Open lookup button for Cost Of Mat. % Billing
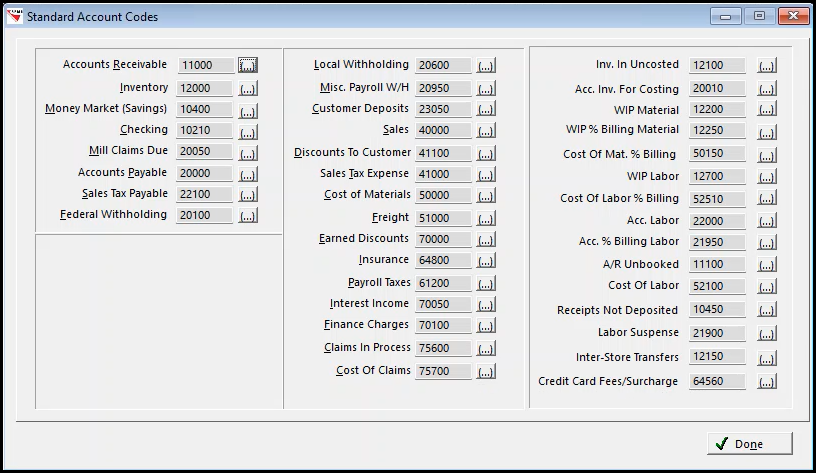This screenshot has width=816, height=473. click(x=767, y=155)
